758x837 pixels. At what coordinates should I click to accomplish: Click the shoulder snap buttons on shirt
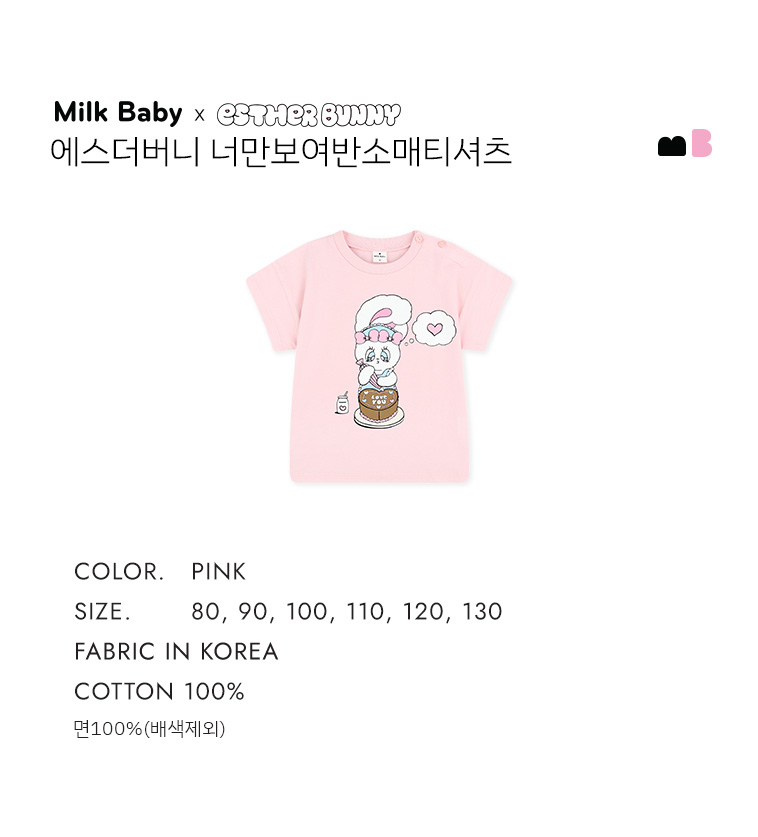430,240
